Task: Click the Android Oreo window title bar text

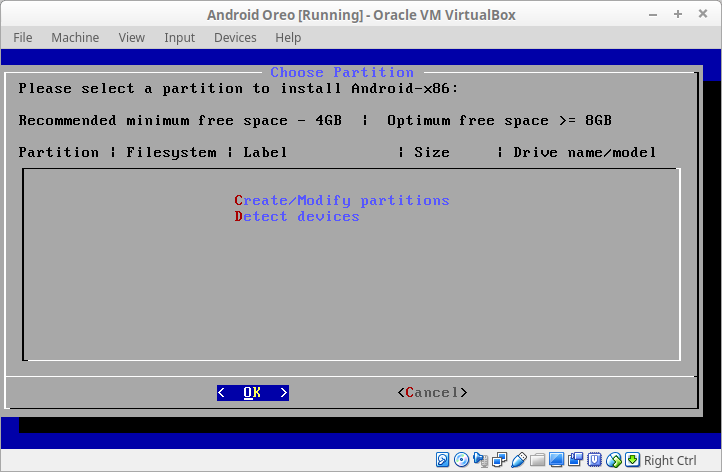Action: coord(361,15)
